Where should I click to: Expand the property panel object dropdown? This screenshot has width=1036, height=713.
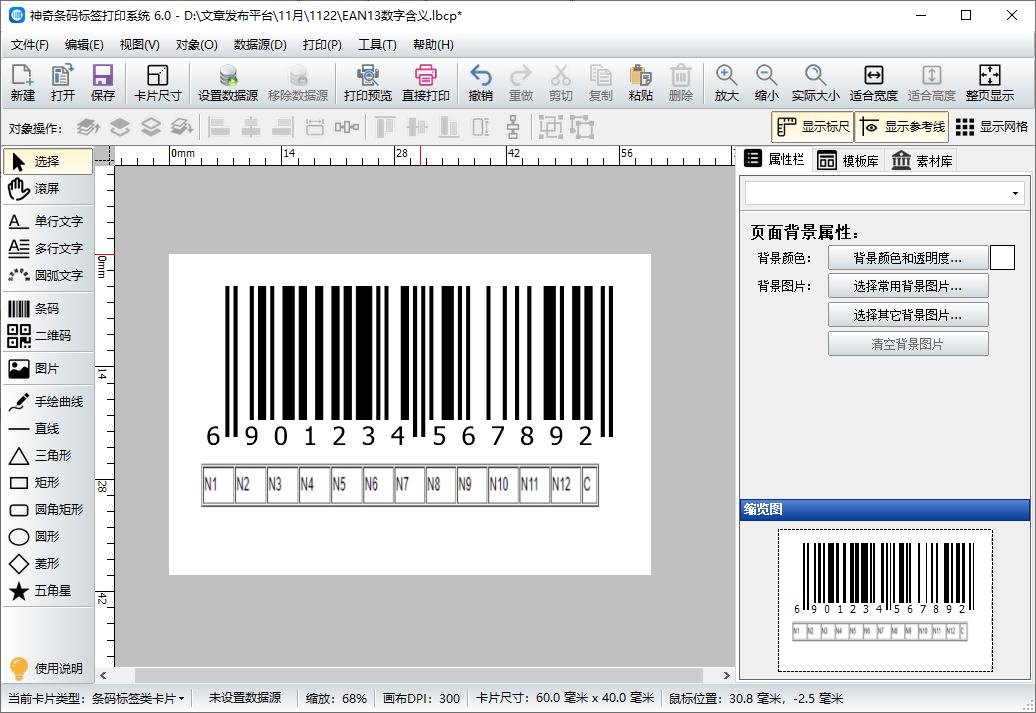[x=1015, y=194]
